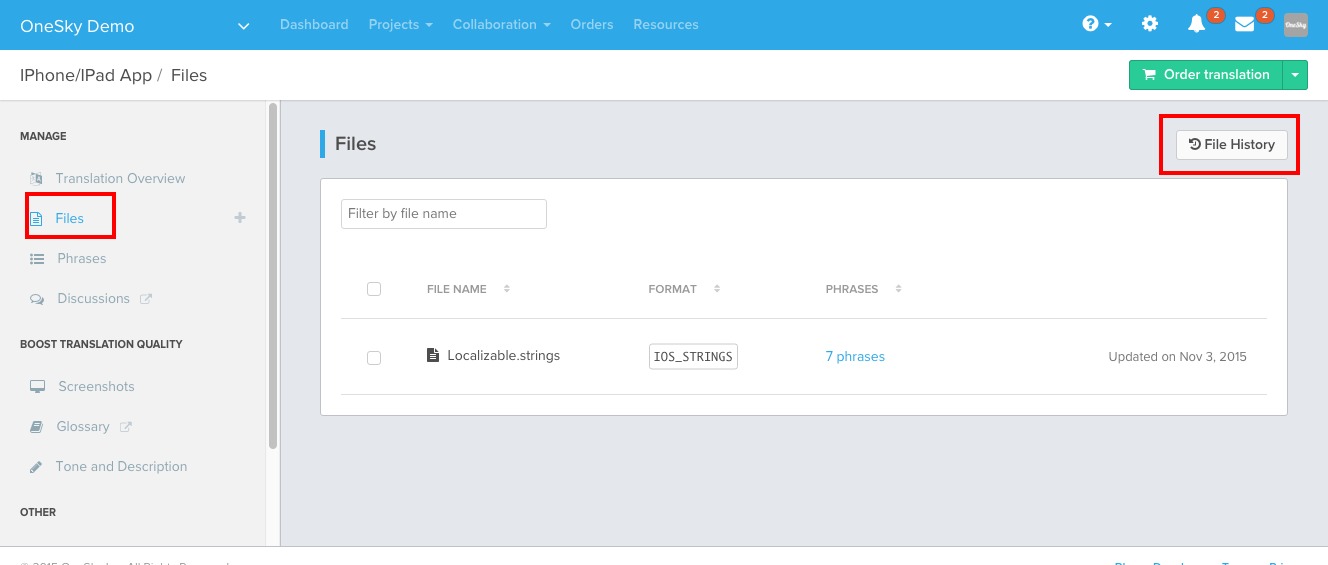Select Translation Overview in the sidebar

pyautogui.click(x=120, y=178)
